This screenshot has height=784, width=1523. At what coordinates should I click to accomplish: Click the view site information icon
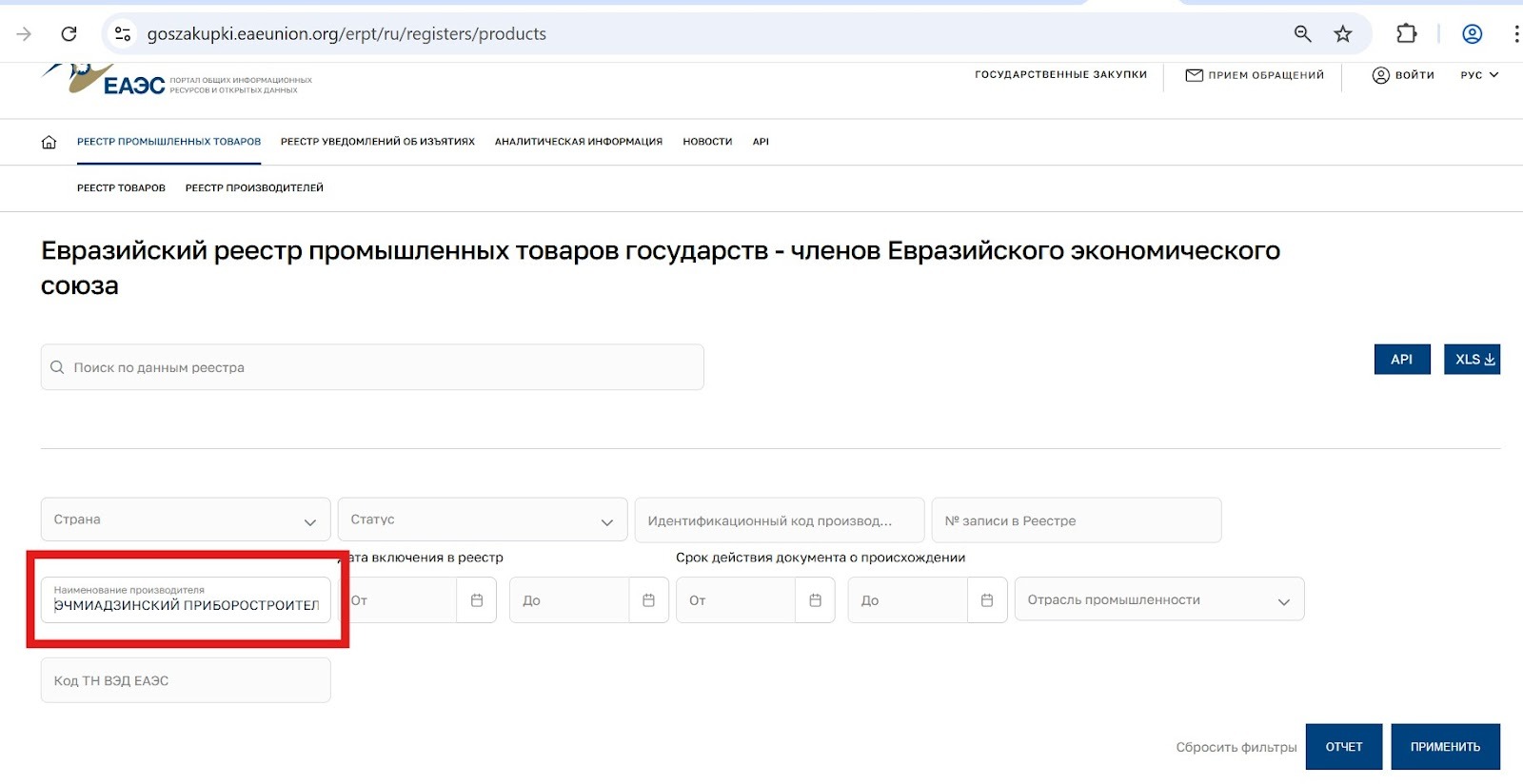coord(123,34)
